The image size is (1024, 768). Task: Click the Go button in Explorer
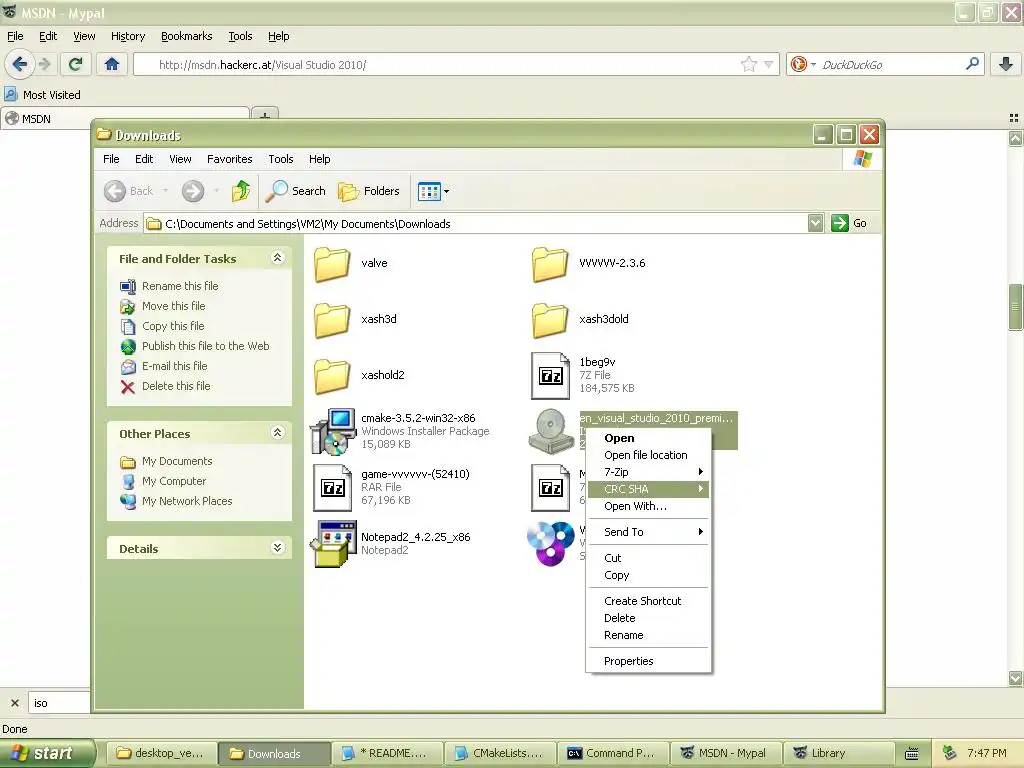850,223
